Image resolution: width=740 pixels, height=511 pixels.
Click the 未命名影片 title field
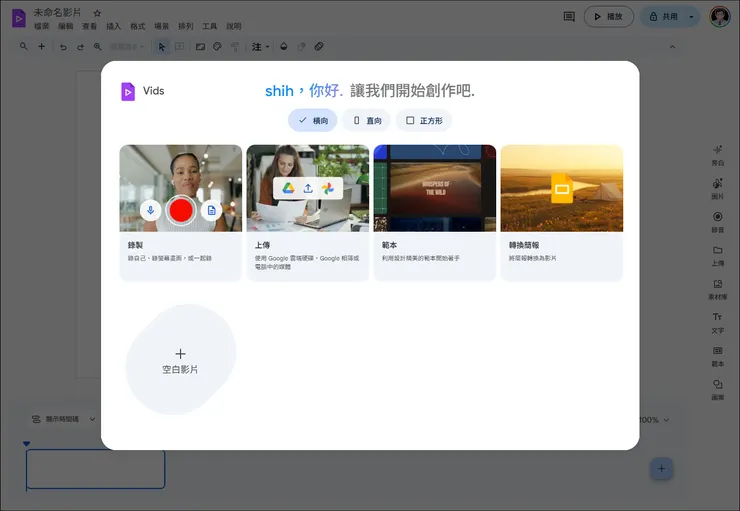click(x=57, y=13)
